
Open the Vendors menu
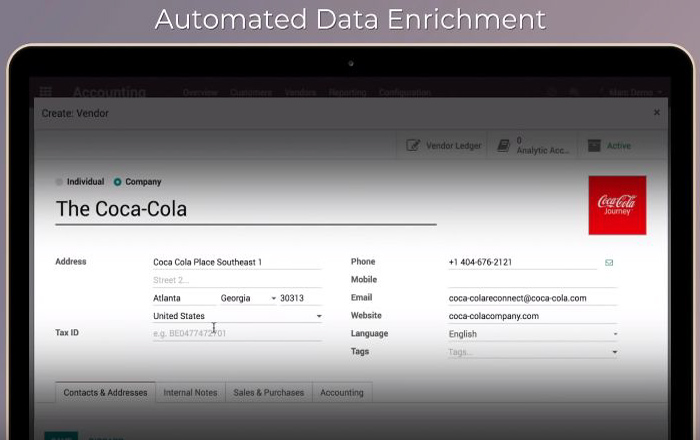coord(300,92)
